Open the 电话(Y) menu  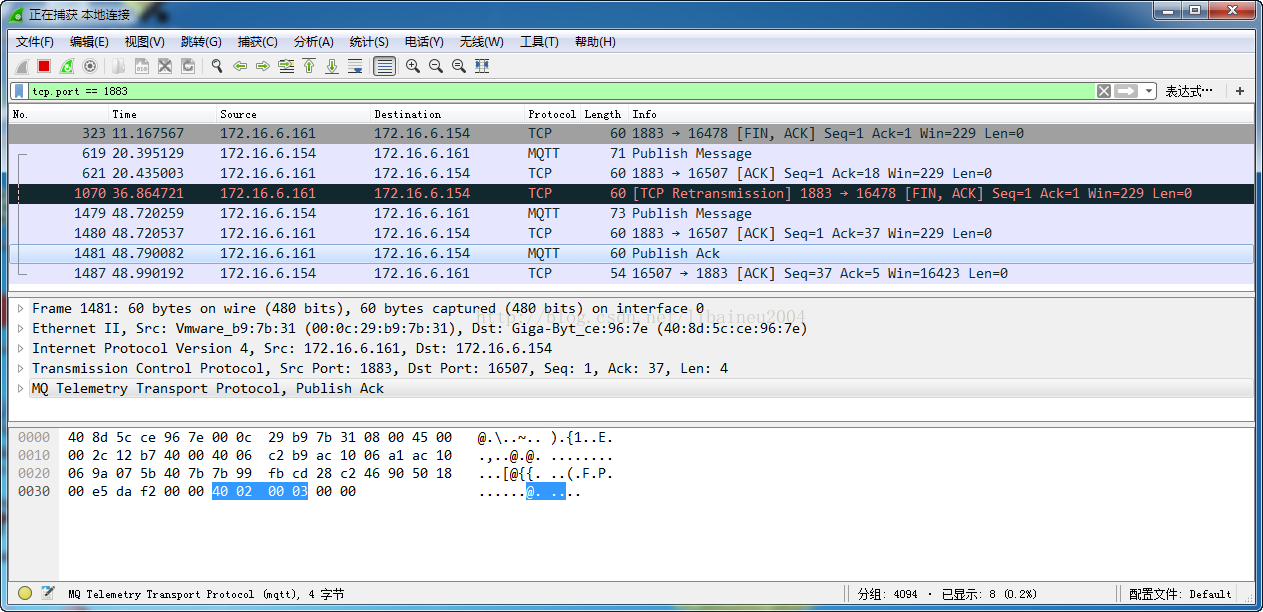pos(424,42)
